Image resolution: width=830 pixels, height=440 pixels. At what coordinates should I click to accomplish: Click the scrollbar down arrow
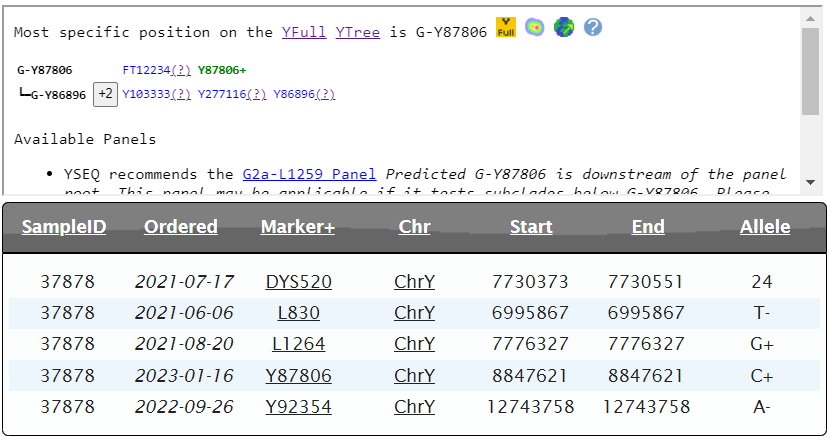click(x=811, y=184)
